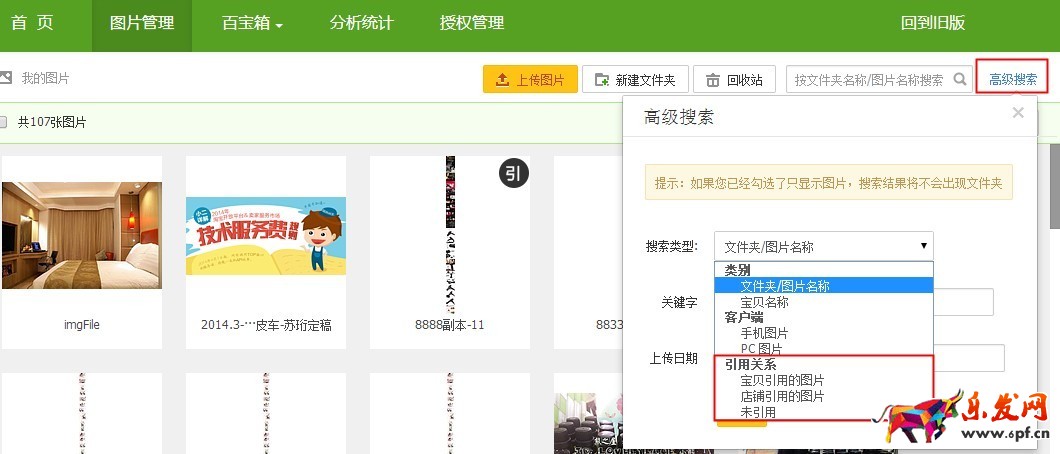Open the 8888副本-11 thumbnail
This screenshot has width=1060, height=454.
(450, 235)
